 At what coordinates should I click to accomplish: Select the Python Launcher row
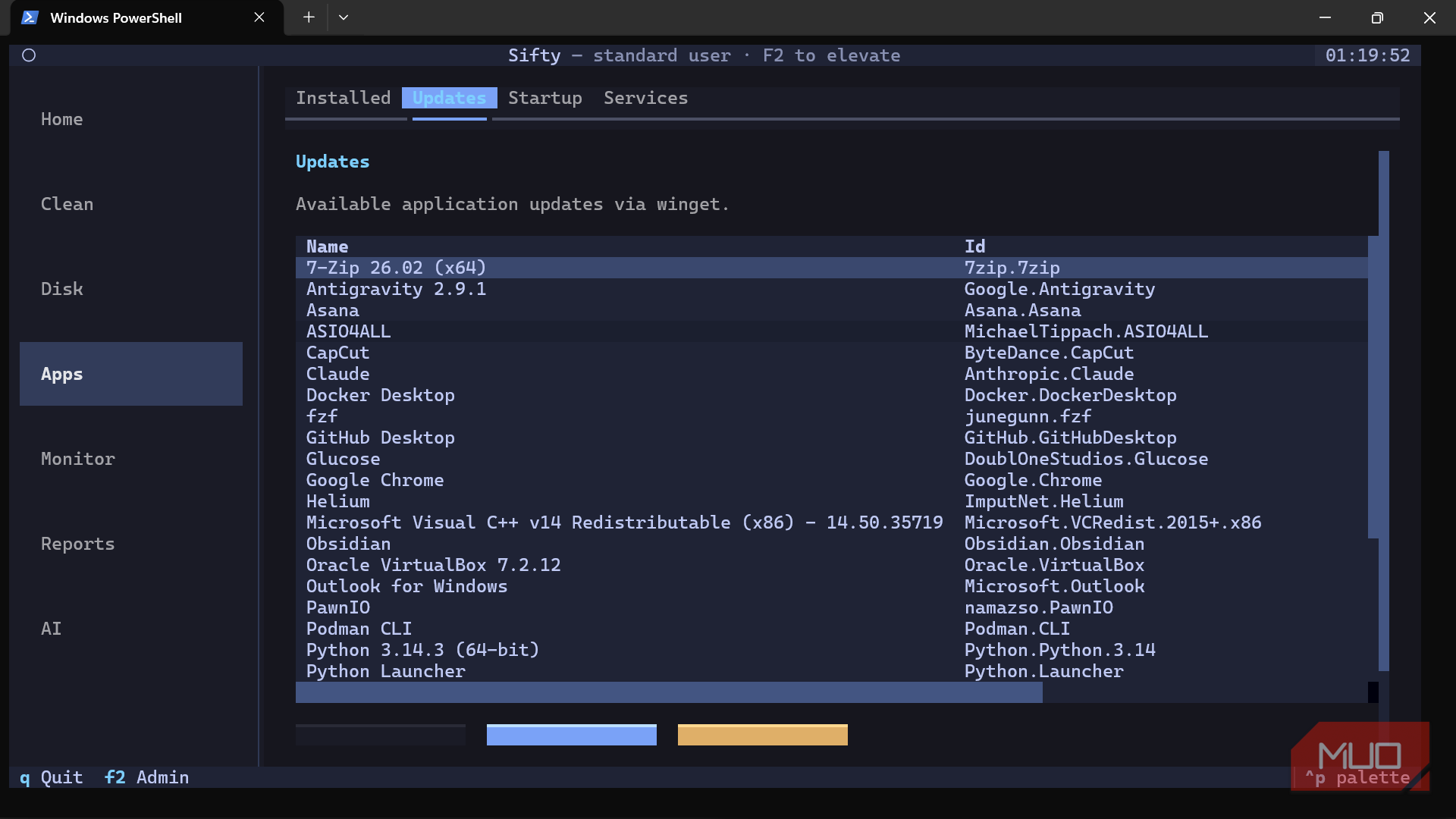(x=832, y=671)
